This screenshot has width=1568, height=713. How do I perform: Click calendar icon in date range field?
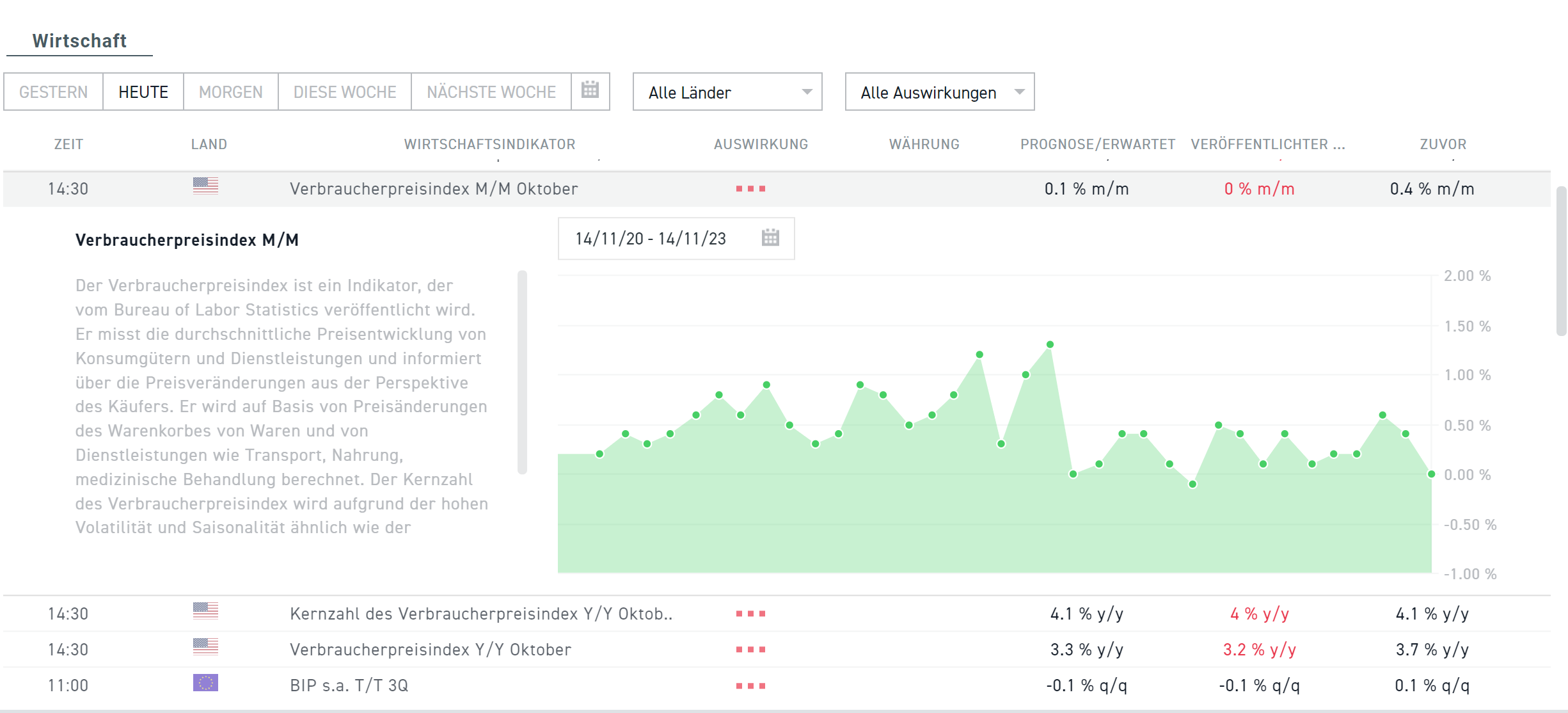pyautogui.click(x=770, y=238)
